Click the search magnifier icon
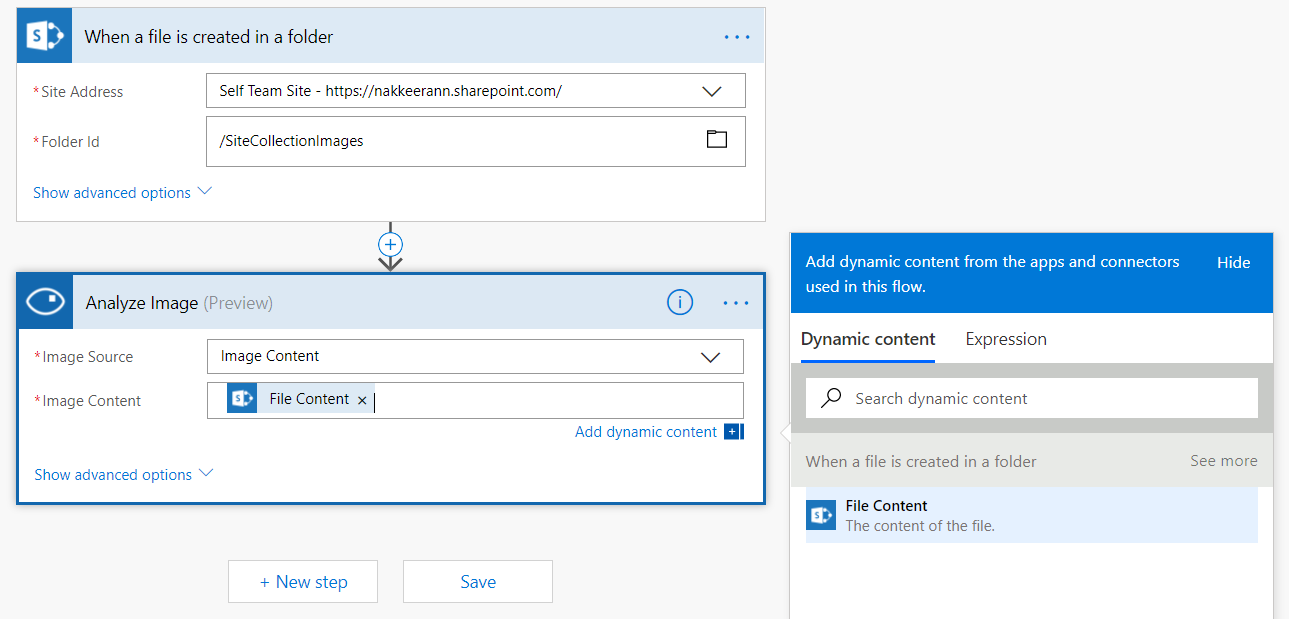This screenshot has height=619, width=1289. click(831, 398)
